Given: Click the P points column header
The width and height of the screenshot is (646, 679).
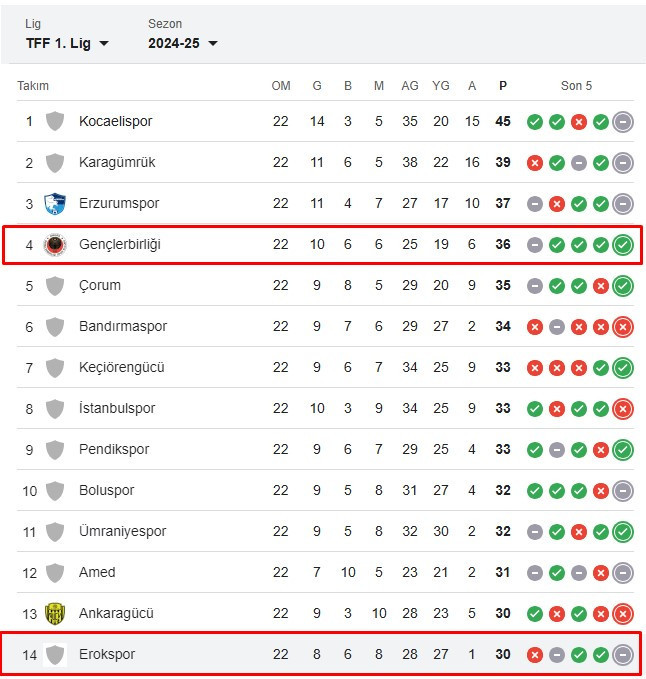Looking at the screenshot, I should click(x=503, y=86).
